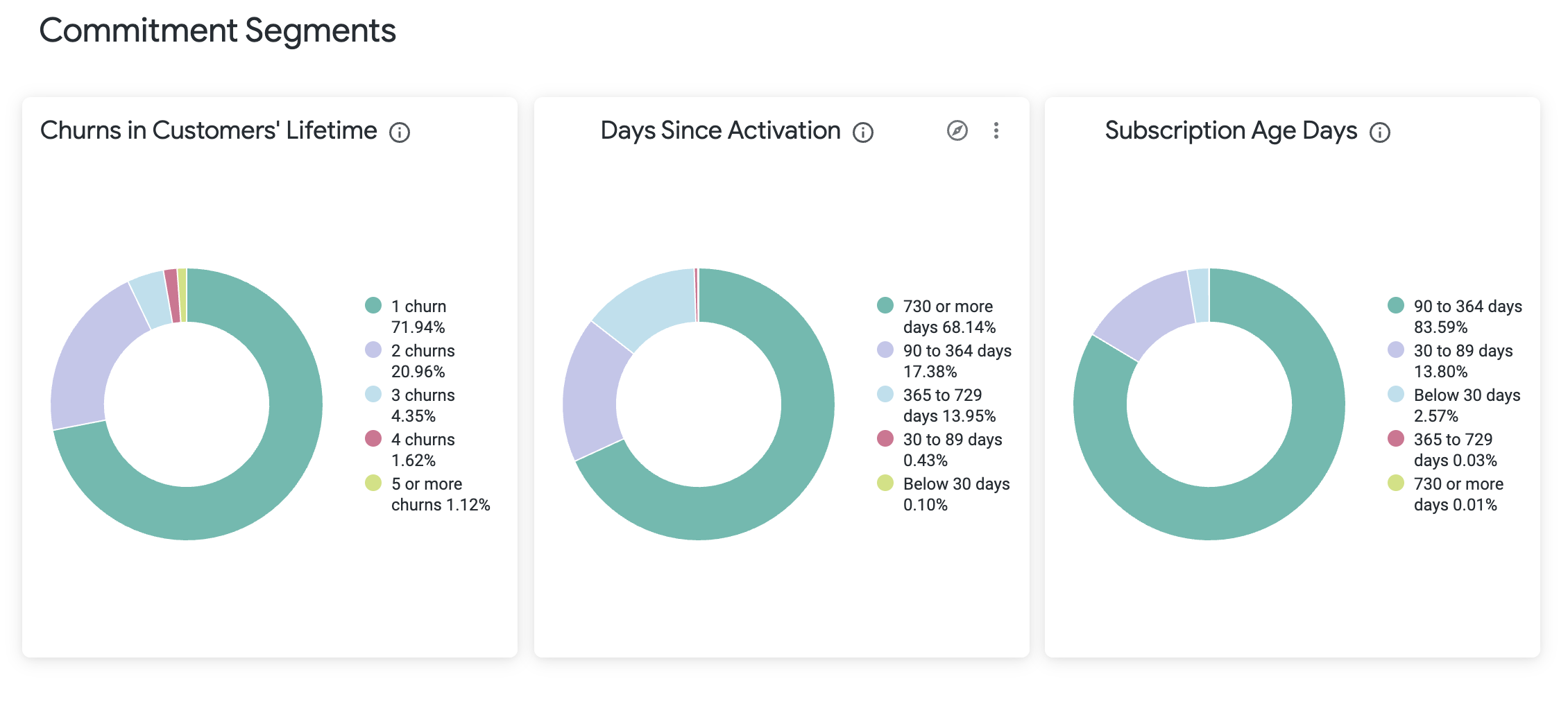Screen dimensions: 1568x713
Task: Select '30 to 89 days 0.43%' legend text
Action: pos(953,449)
